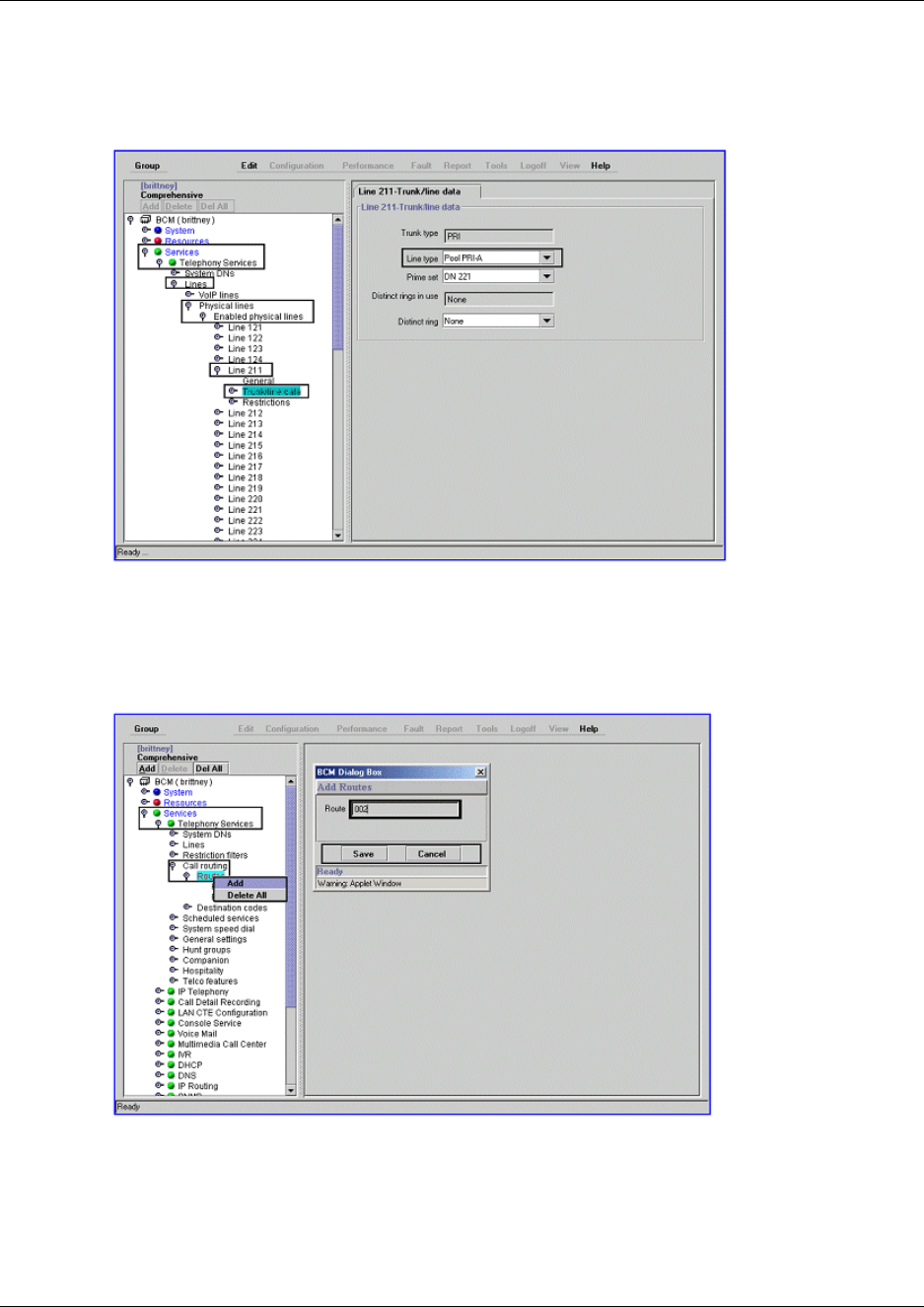Expand Line 212 using its key icon
The image size is (924, 1307).
pos(218,413)
